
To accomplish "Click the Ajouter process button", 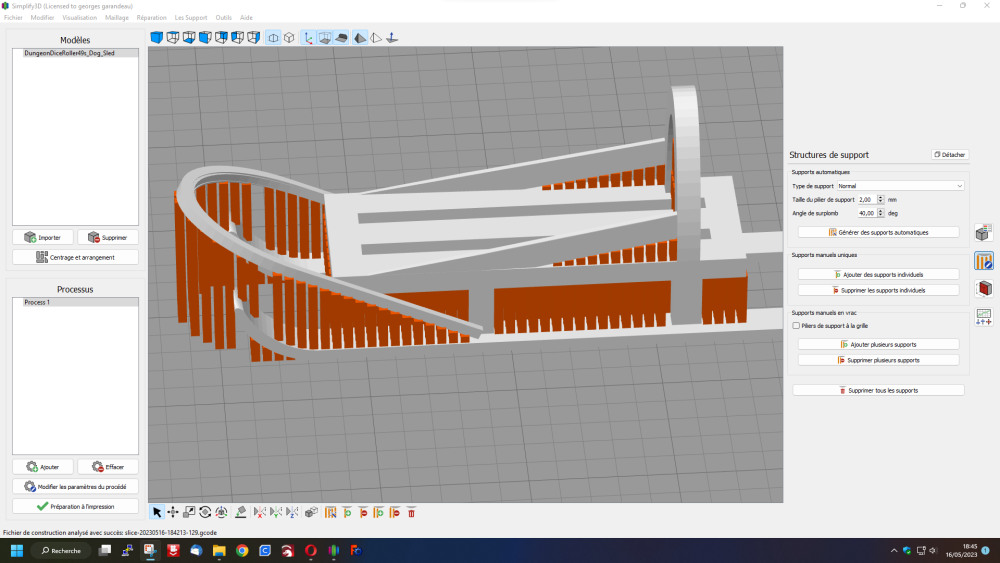I will (x=43, y=467).
